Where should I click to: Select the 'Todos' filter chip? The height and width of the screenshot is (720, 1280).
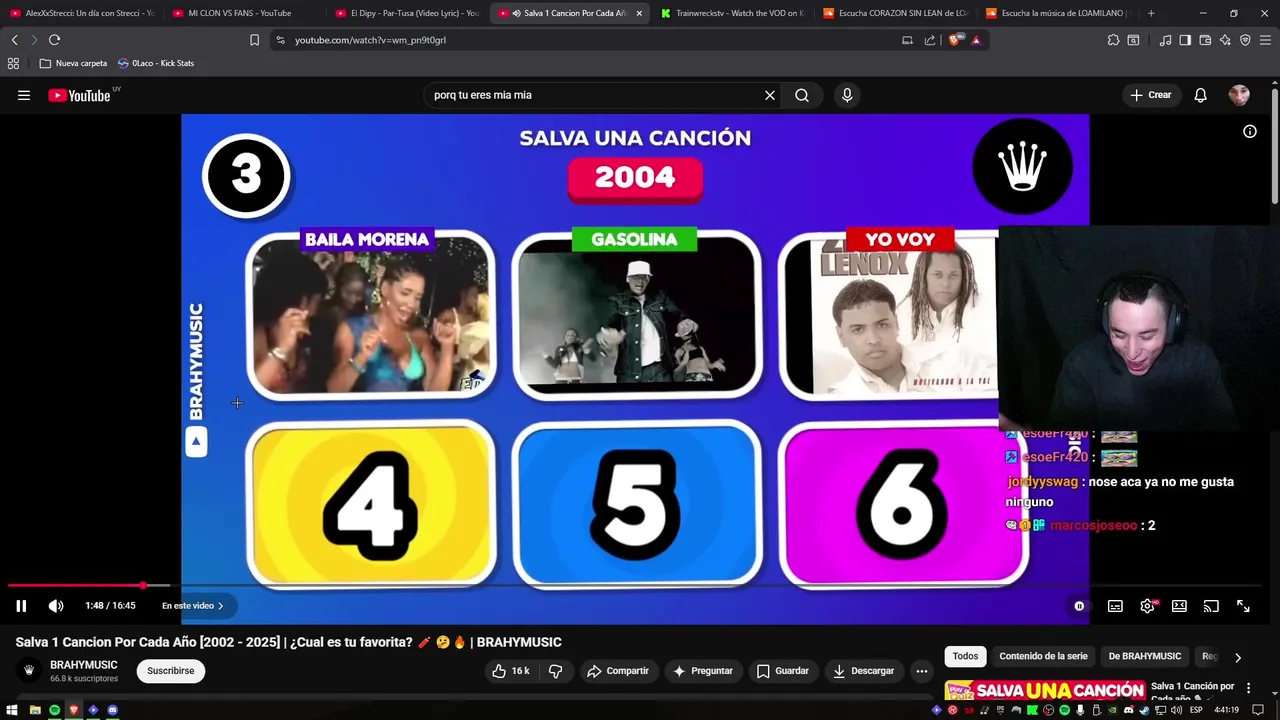[x=965, y=656]
